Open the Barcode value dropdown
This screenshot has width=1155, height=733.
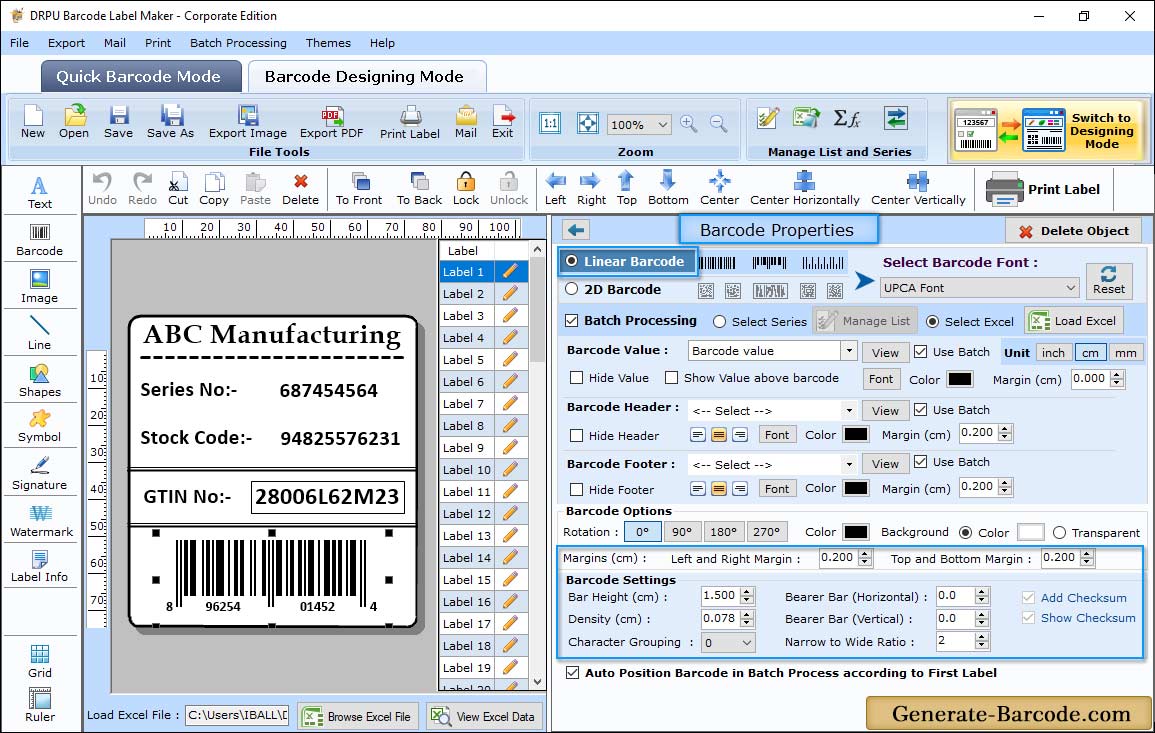click(849, 351)
